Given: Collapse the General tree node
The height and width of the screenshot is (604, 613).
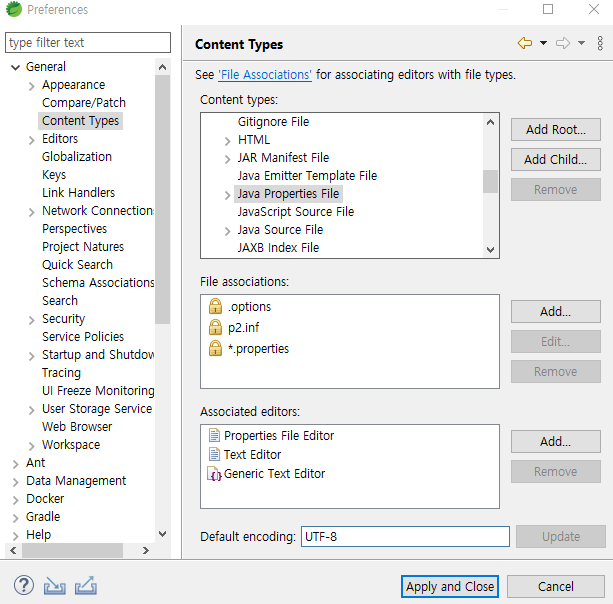Looking at the screenshot, I should tap(15, 67).
